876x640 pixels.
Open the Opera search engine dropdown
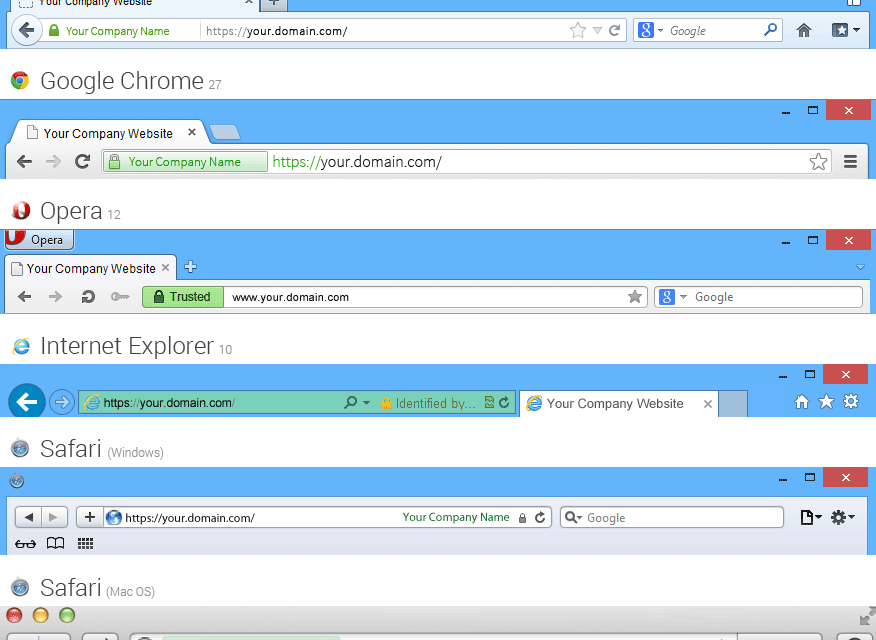point(683,297)
